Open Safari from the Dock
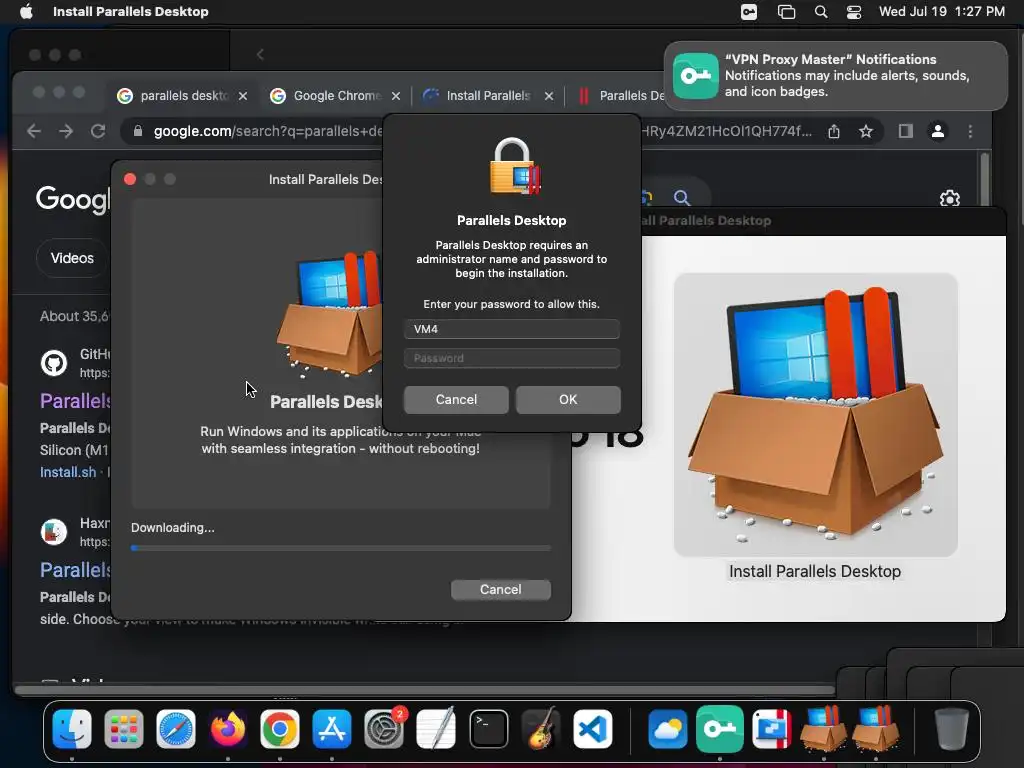Image resolution: width=1024 pixels, height=768 pixels. [x=176, y=729]
